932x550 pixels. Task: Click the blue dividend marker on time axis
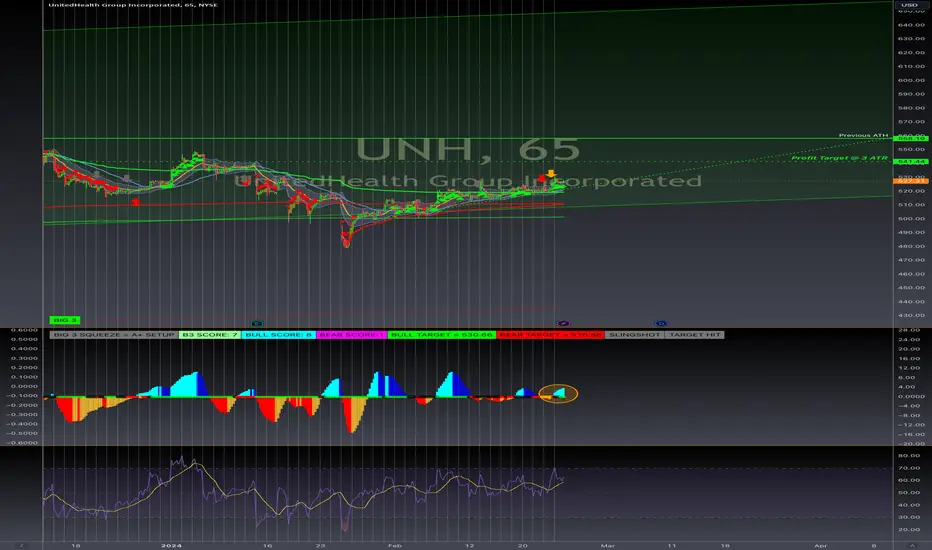click(x=660, y=323)
